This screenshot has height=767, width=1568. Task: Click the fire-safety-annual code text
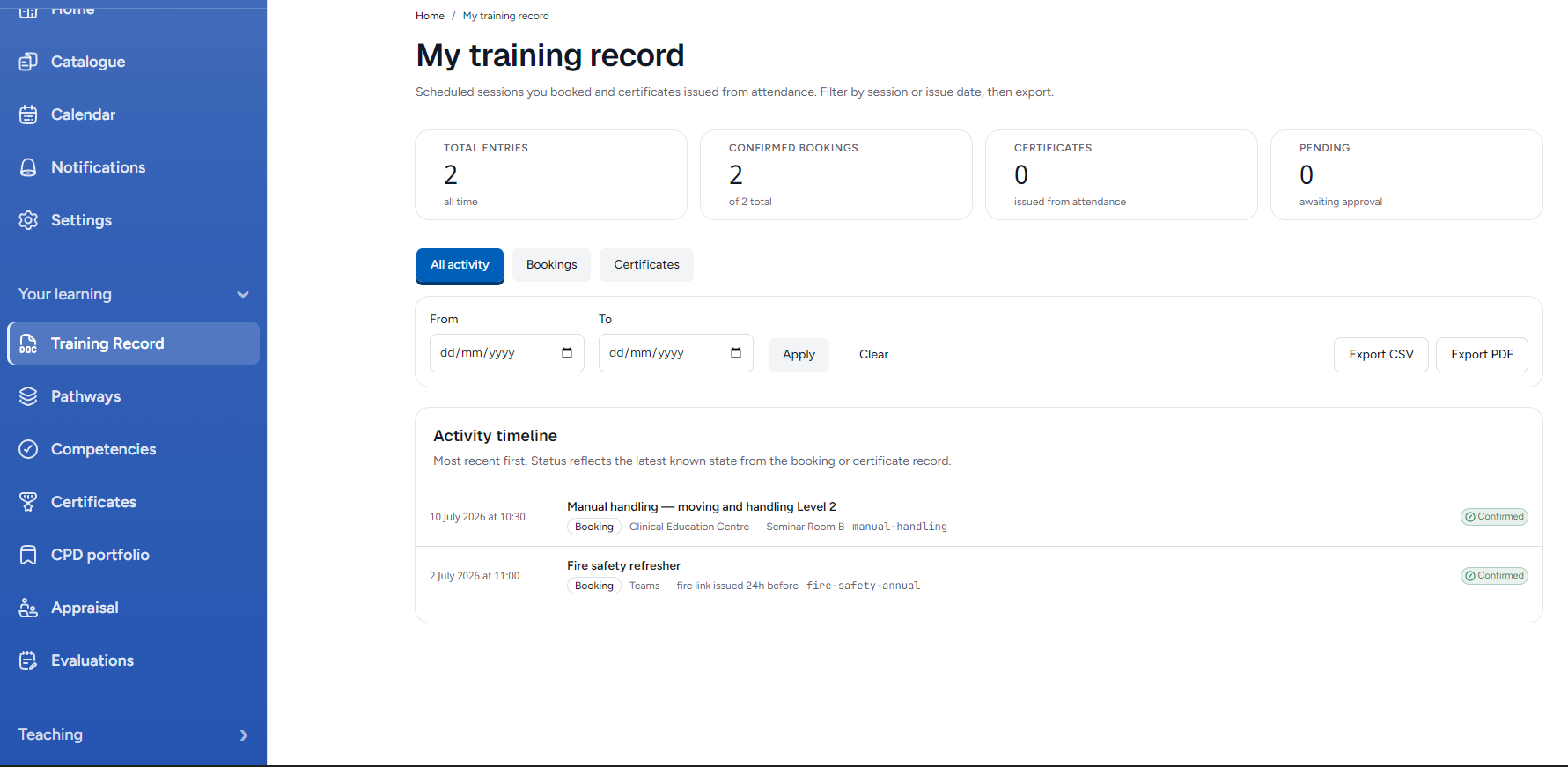coord(863,586)
